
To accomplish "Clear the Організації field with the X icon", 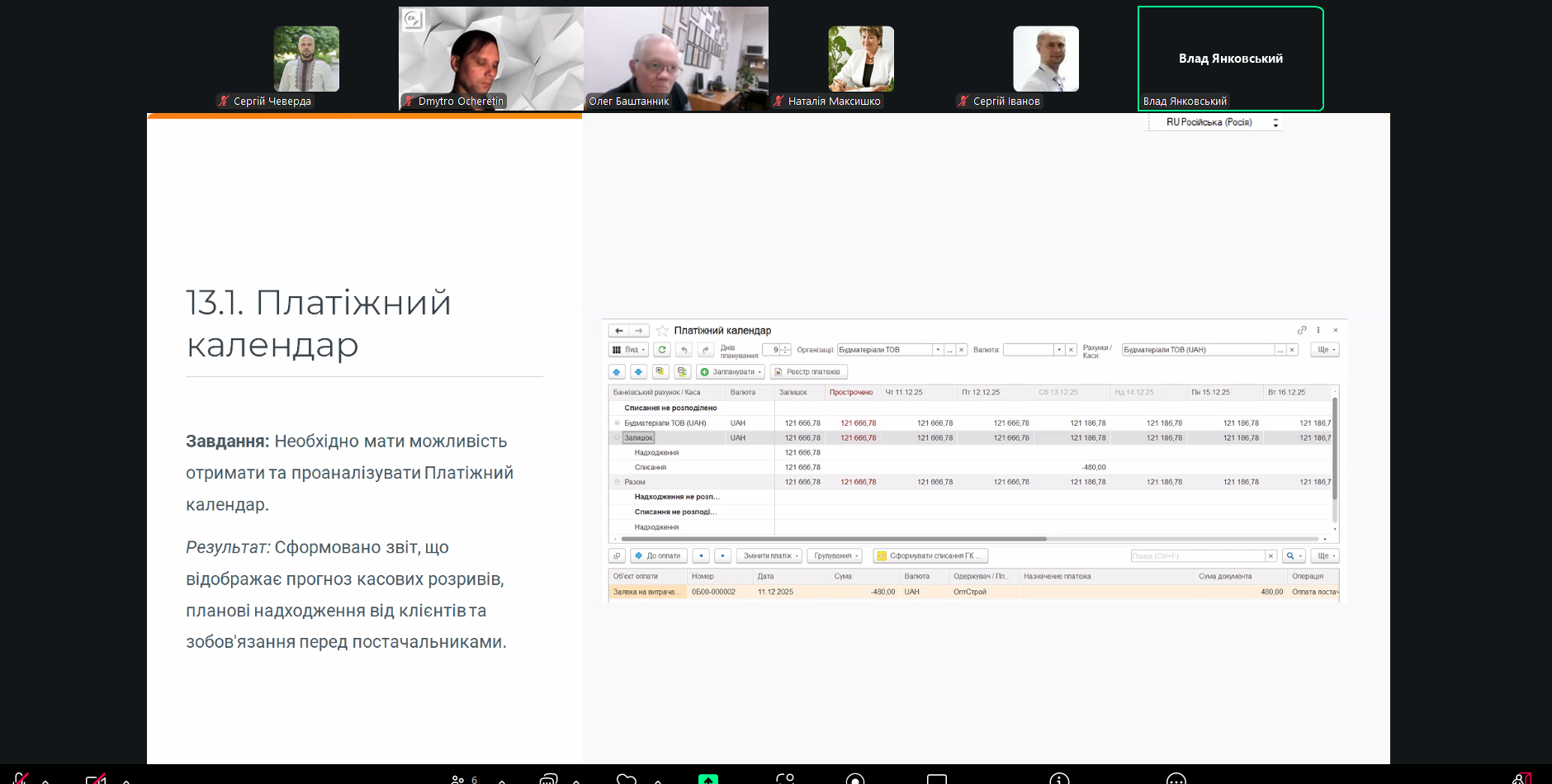I will pos(962,350).
